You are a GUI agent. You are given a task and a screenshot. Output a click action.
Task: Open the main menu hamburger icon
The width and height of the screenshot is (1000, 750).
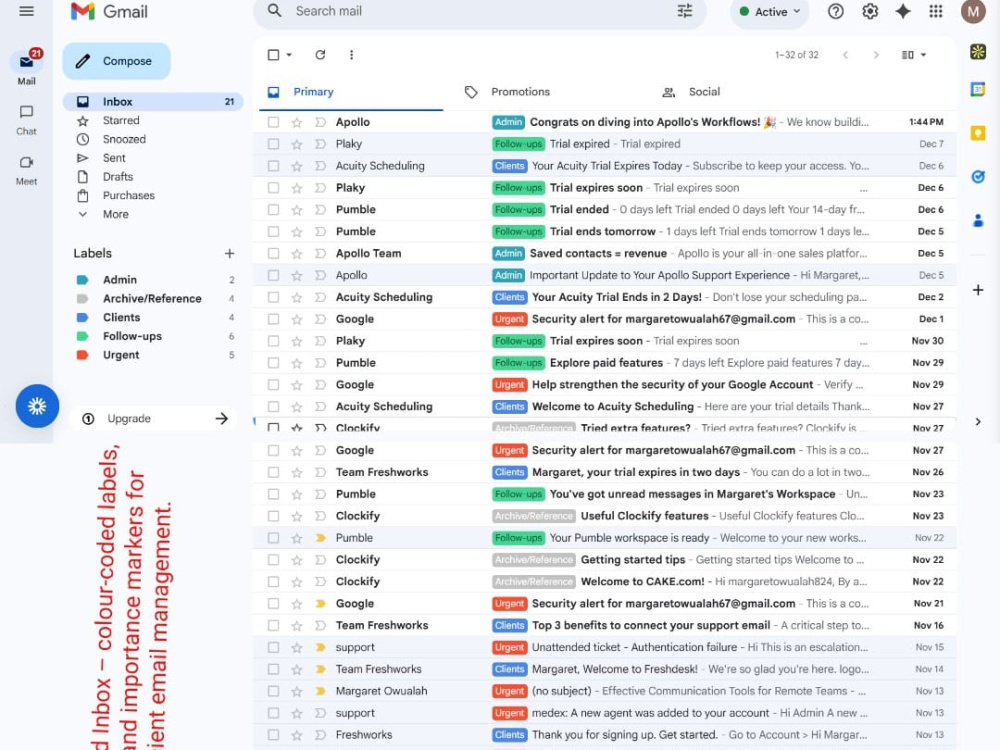(26, 11)
